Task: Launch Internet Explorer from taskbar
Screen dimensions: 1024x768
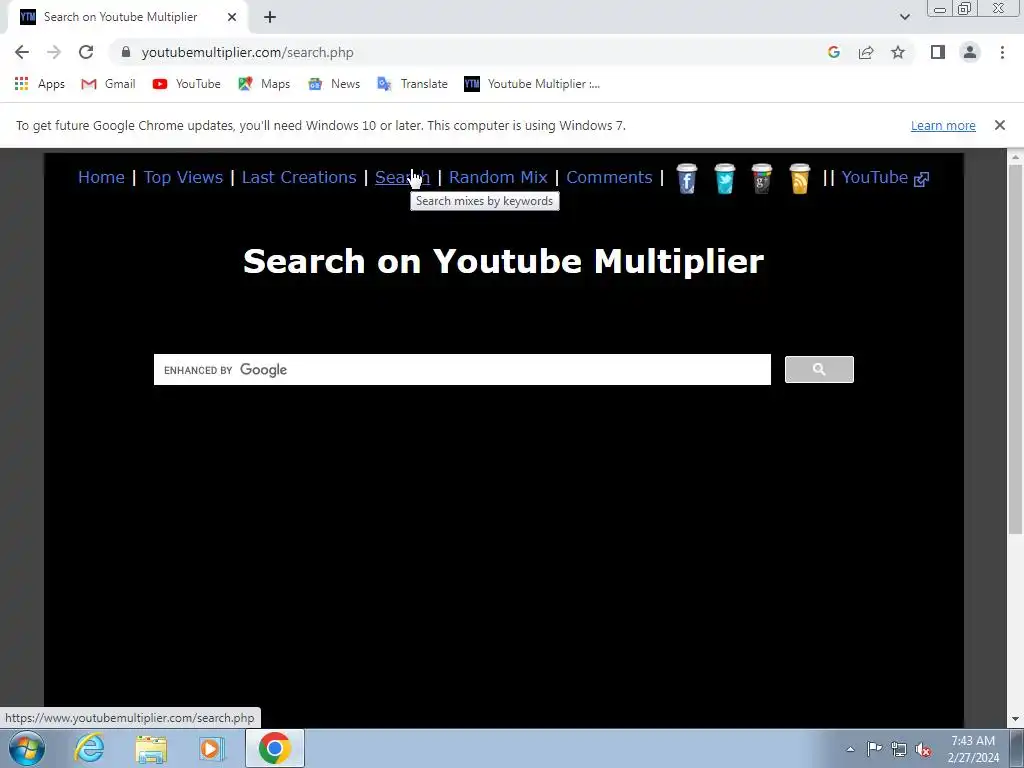Action: pos(89,748)
